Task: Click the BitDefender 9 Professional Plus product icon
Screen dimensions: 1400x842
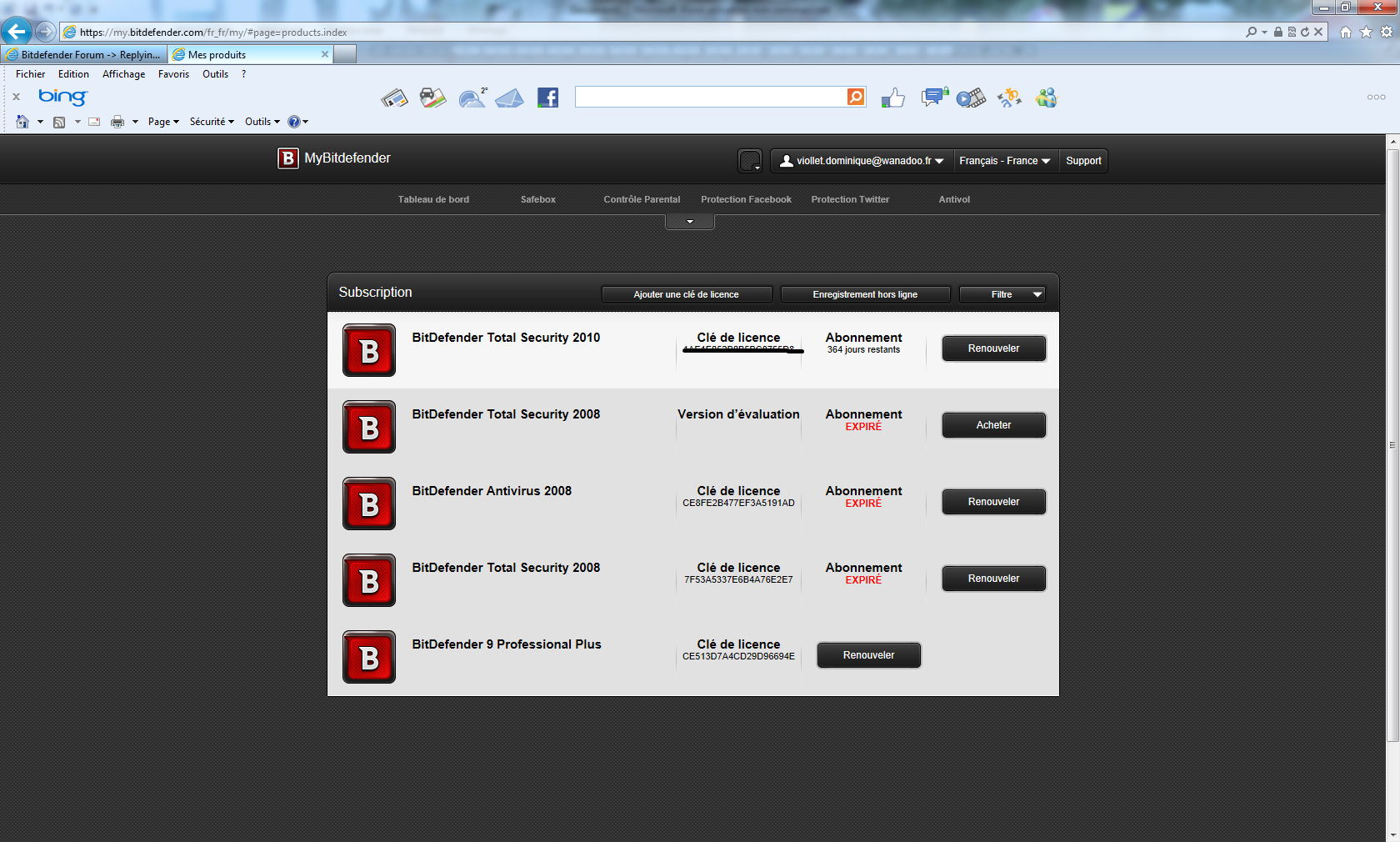Action: coord(369,657)
